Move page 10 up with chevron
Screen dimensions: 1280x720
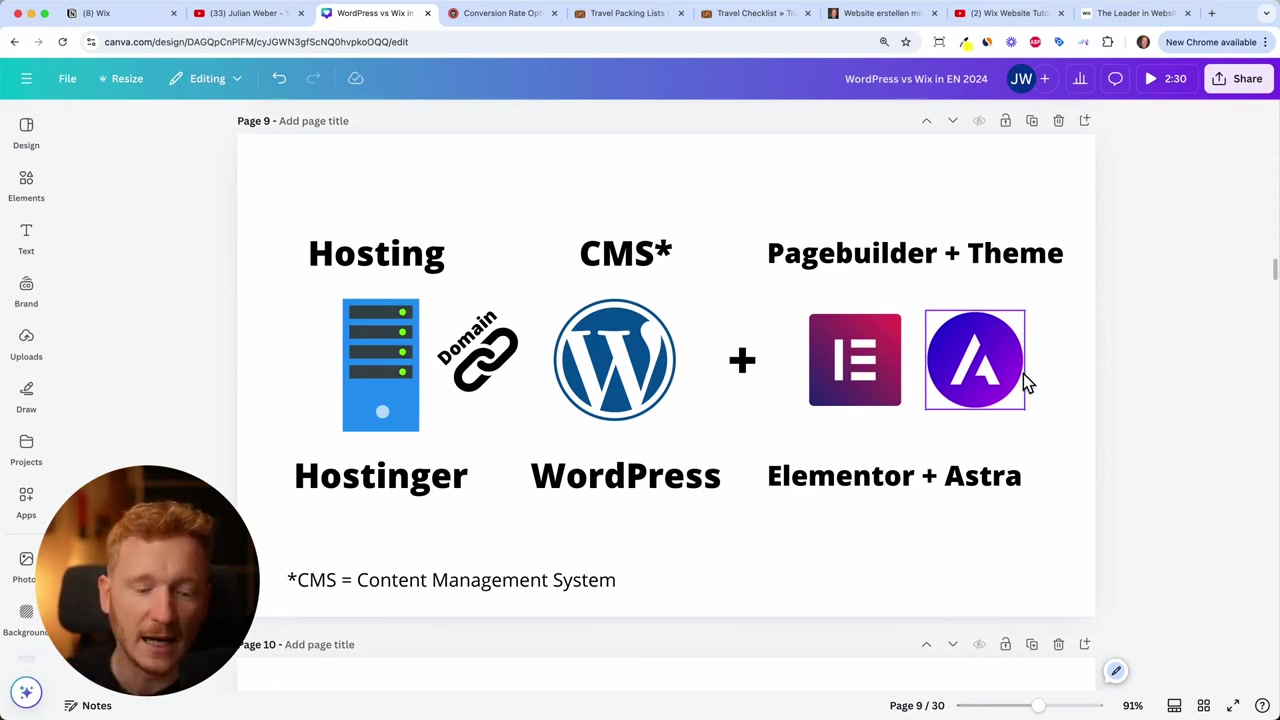926,645
